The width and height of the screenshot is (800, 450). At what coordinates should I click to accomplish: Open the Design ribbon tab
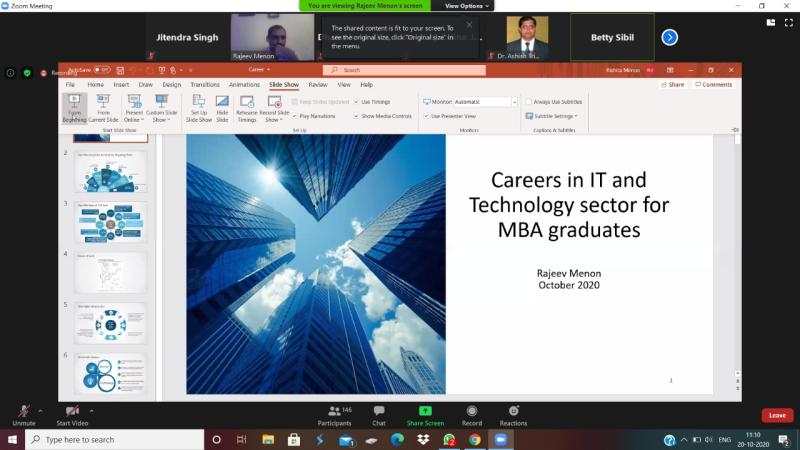172,85
